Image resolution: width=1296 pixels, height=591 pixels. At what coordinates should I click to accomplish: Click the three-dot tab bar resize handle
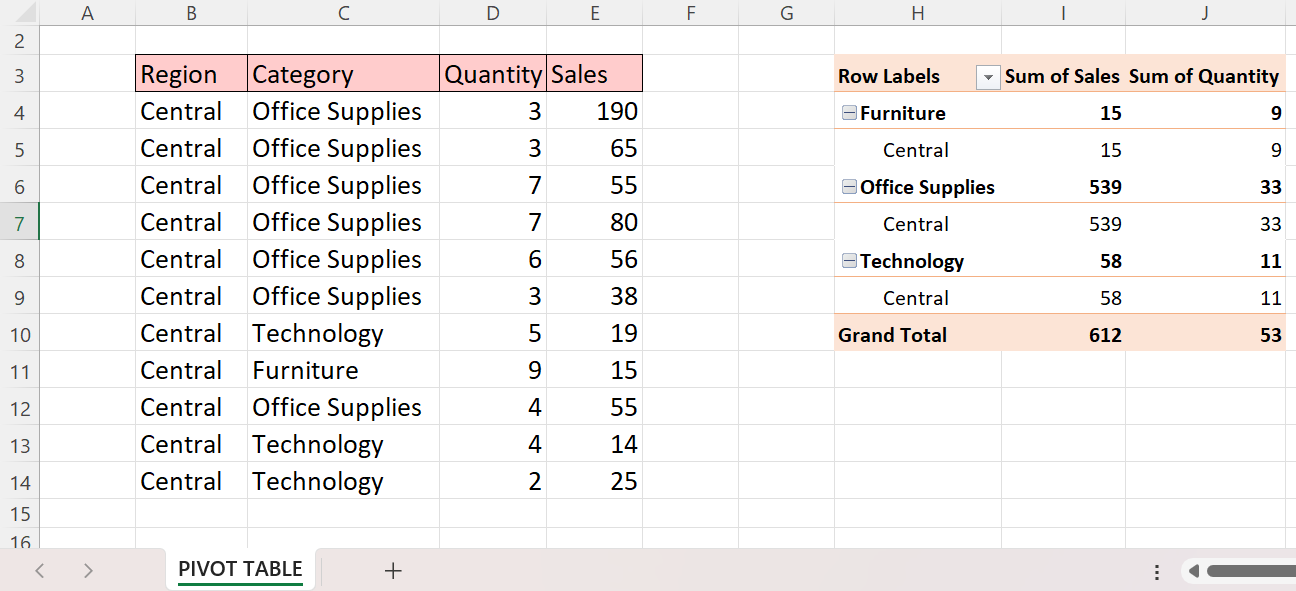click(x=1157, y=572)
